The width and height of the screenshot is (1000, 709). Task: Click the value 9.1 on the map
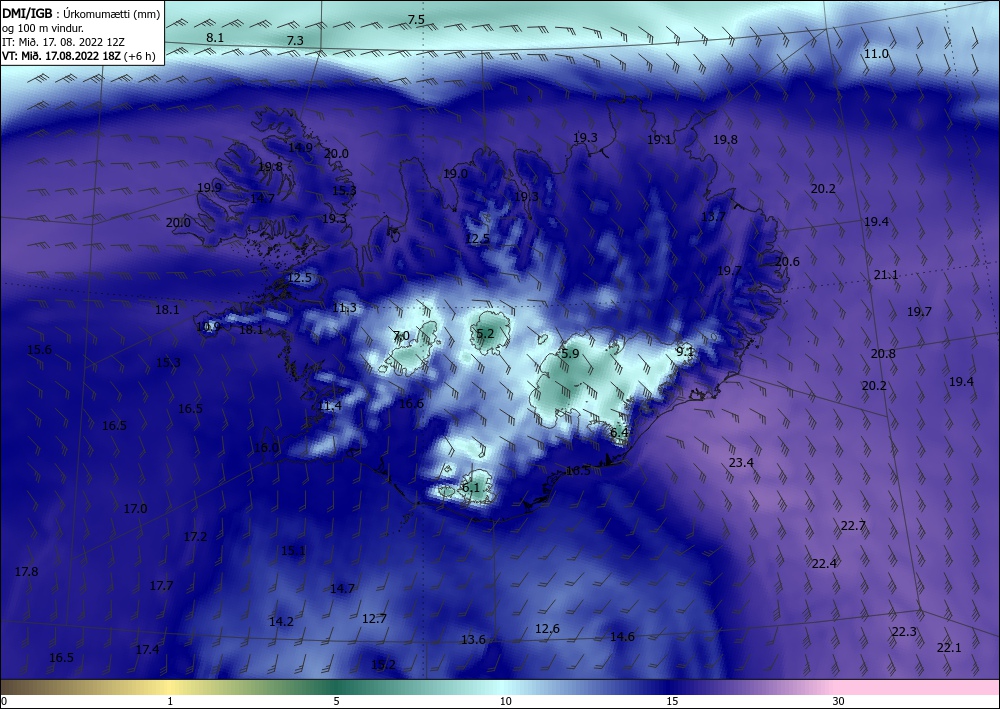[684, 351]
